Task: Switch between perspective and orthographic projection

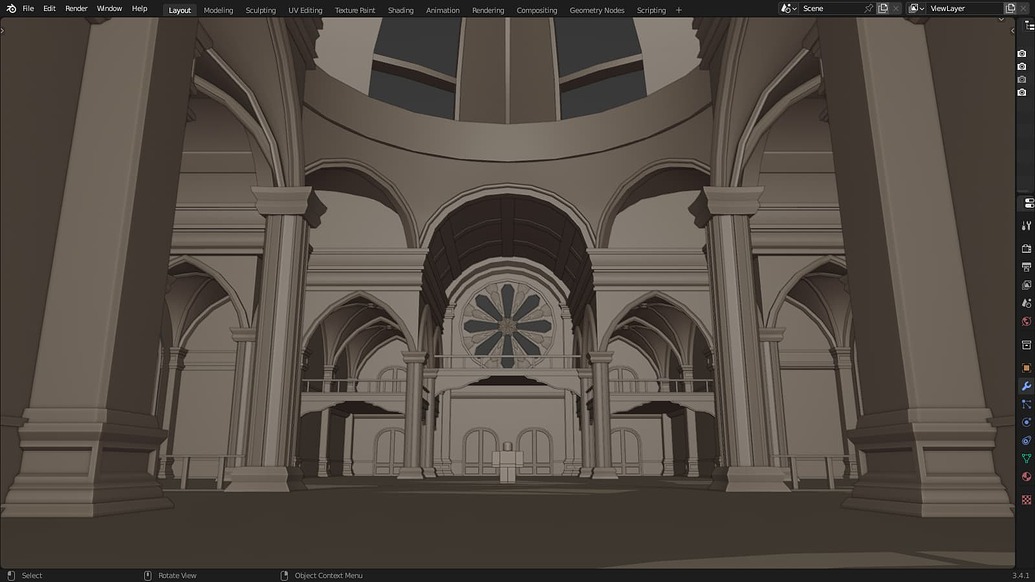Action: 1020,92
